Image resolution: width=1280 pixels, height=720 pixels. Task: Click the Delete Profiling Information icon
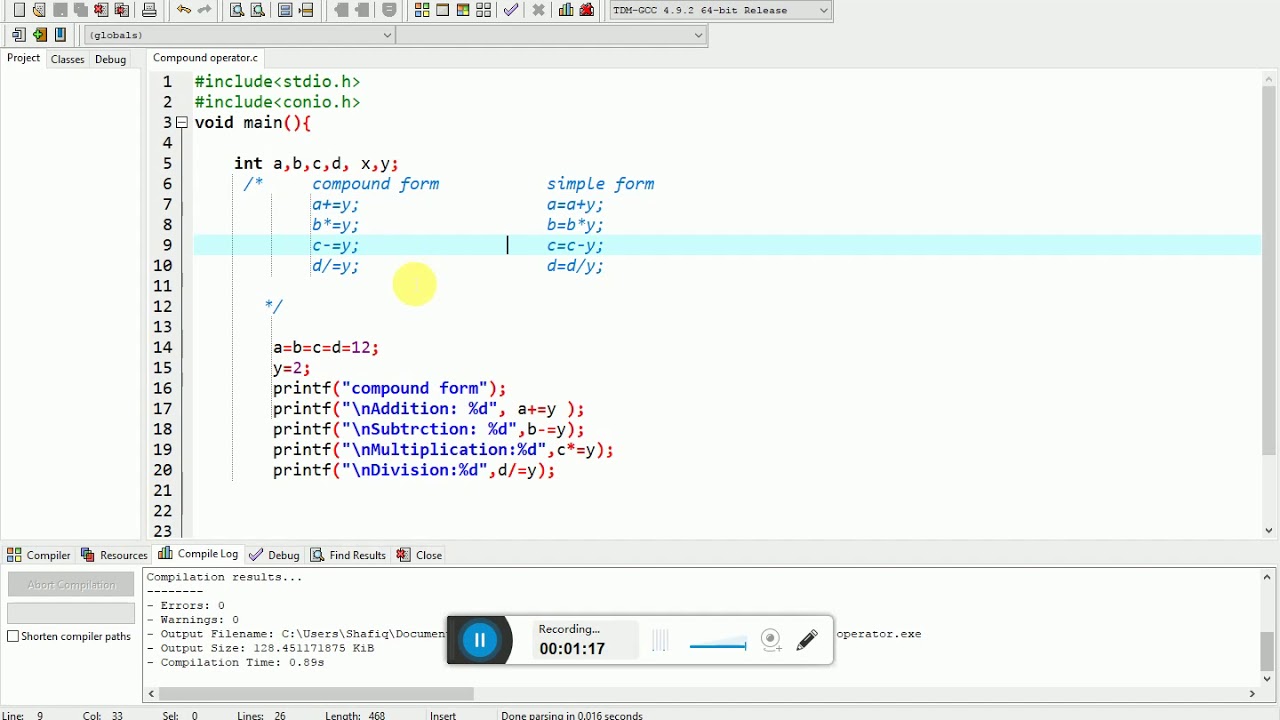pos(587,10)
